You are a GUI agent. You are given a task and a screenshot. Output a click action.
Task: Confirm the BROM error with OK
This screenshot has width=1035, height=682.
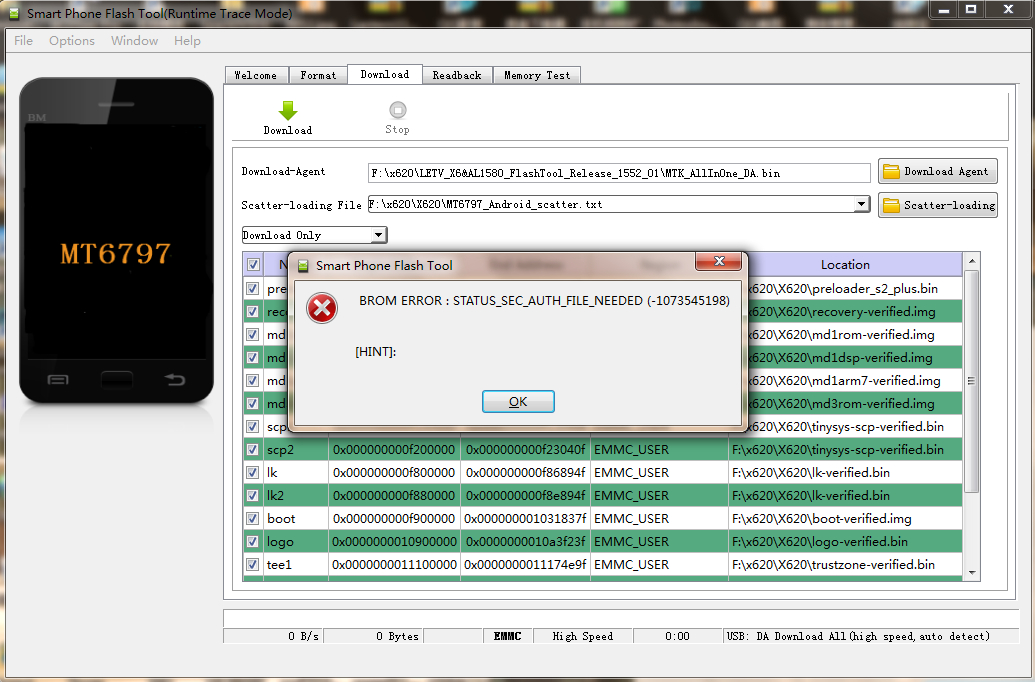[518, 401]
